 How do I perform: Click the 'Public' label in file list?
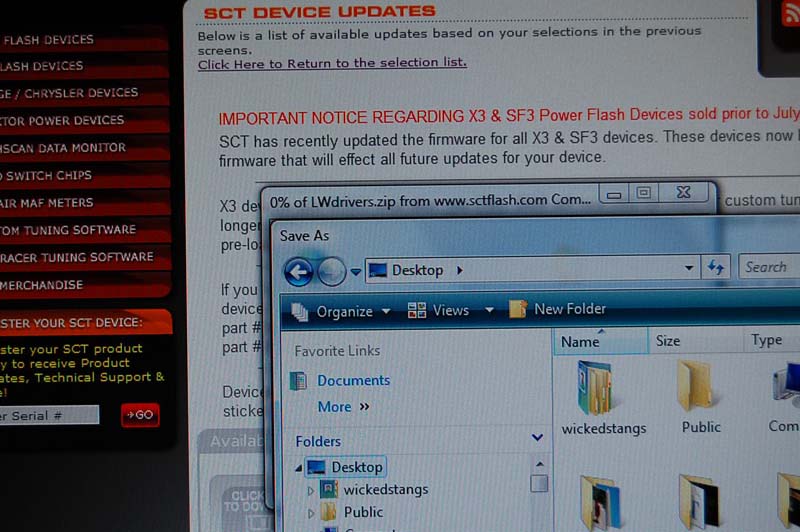coord(701,427)
